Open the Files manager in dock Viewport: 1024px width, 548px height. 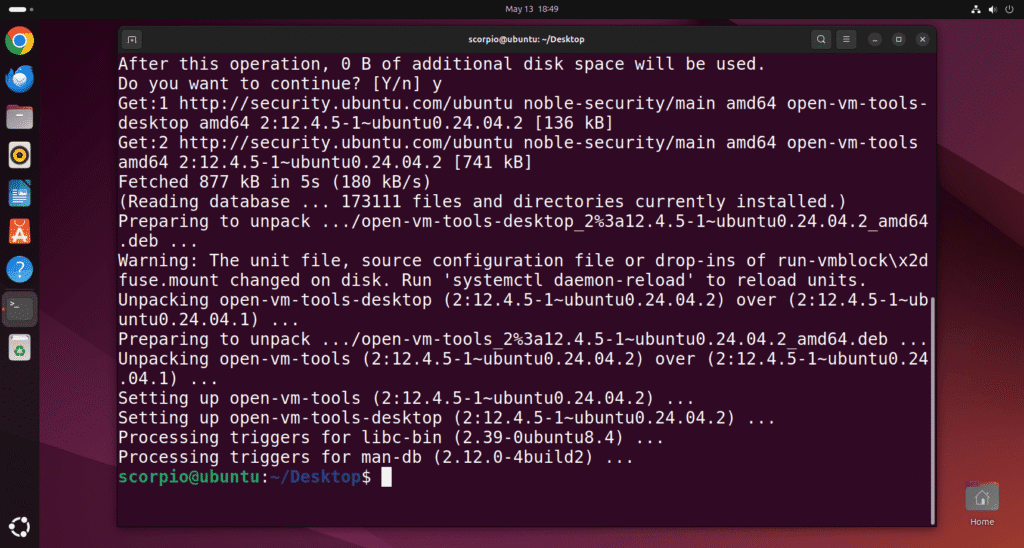(20, 117)
